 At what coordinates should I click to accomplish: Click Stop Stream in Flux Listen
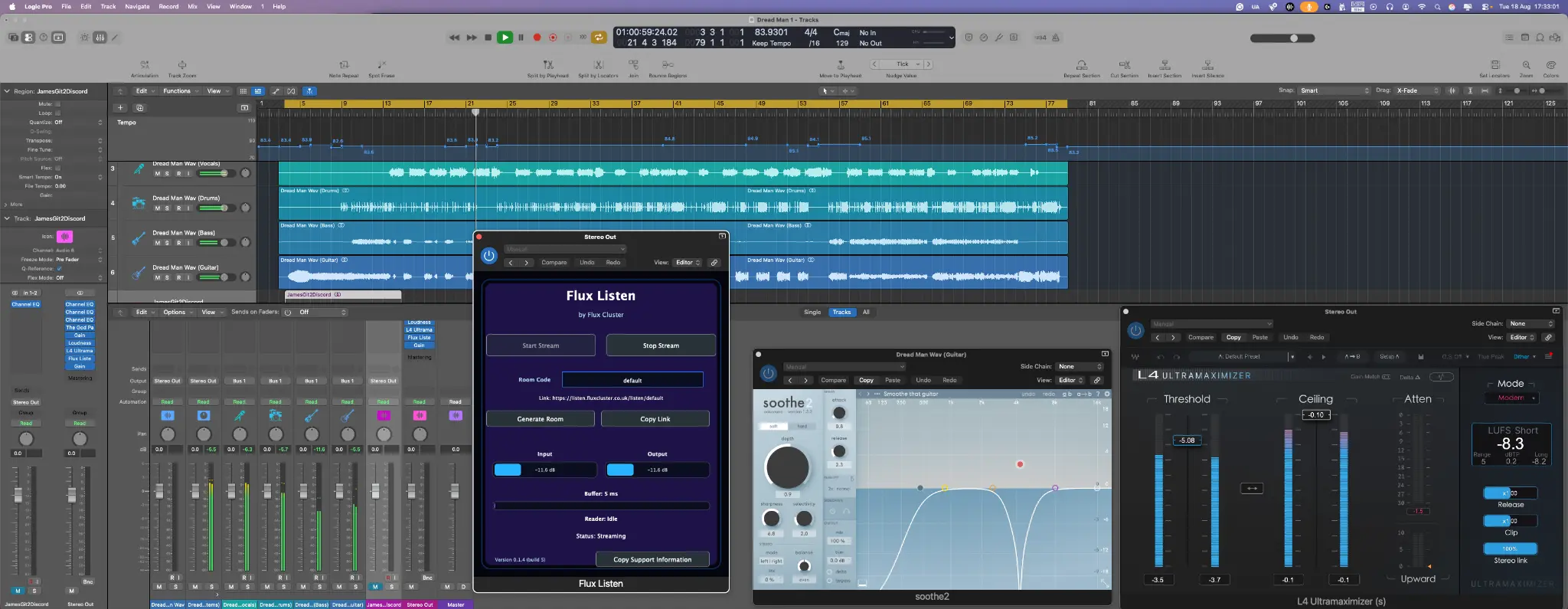tap(661, 345)
